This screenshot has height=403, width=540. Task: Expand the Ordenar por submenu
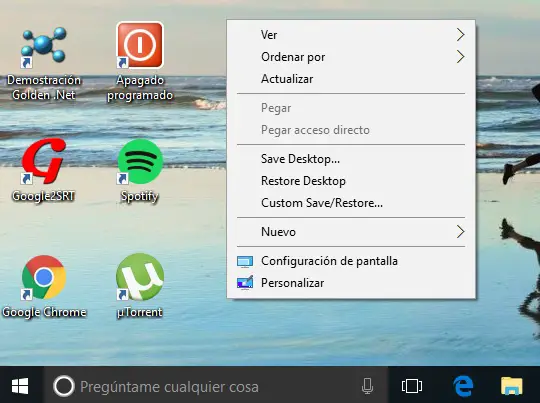pyautogui.click(x=351, y=57)
